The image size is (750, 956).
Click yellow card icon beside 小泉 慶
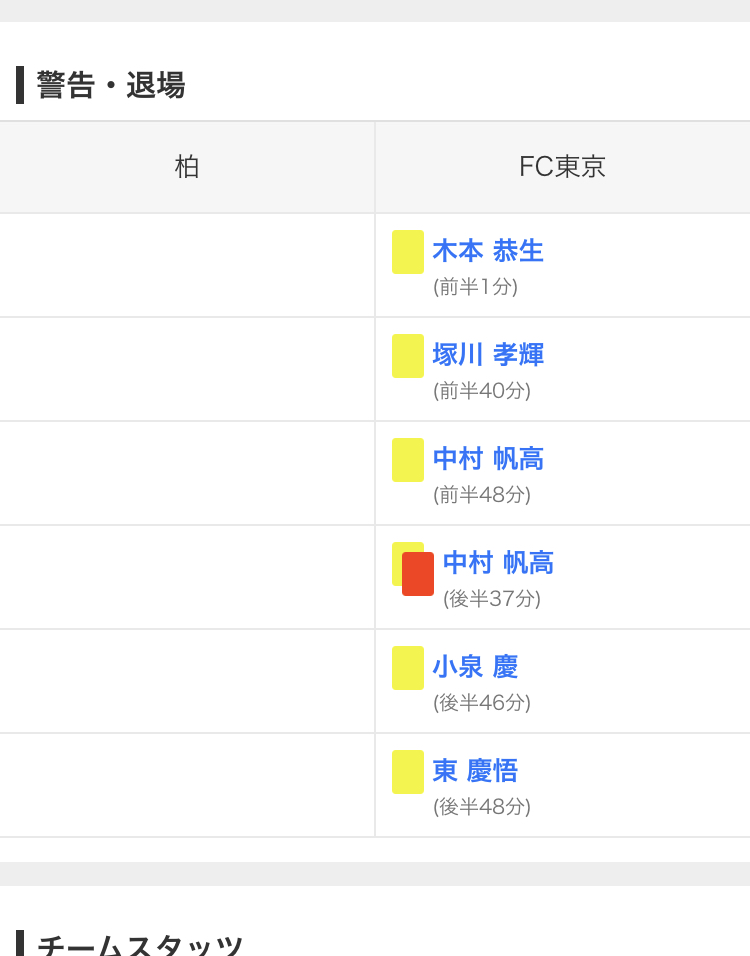click(x=408, y=668)
